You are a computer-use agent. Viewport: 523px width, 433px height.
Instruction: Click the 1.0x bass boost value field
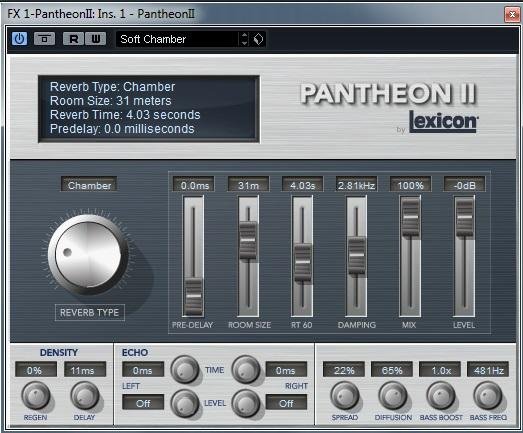click(440, 370)
